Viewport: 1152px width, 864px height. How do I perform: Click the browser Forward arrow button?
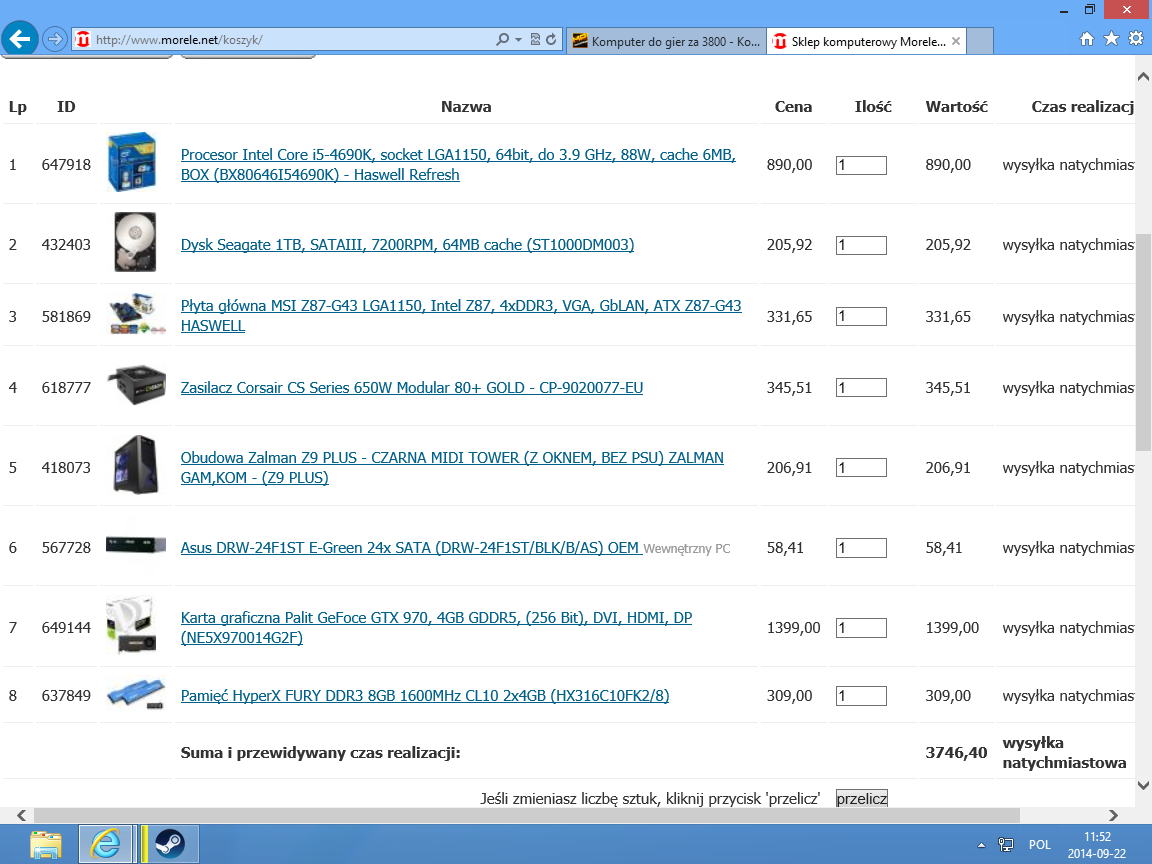click(54, 39)
